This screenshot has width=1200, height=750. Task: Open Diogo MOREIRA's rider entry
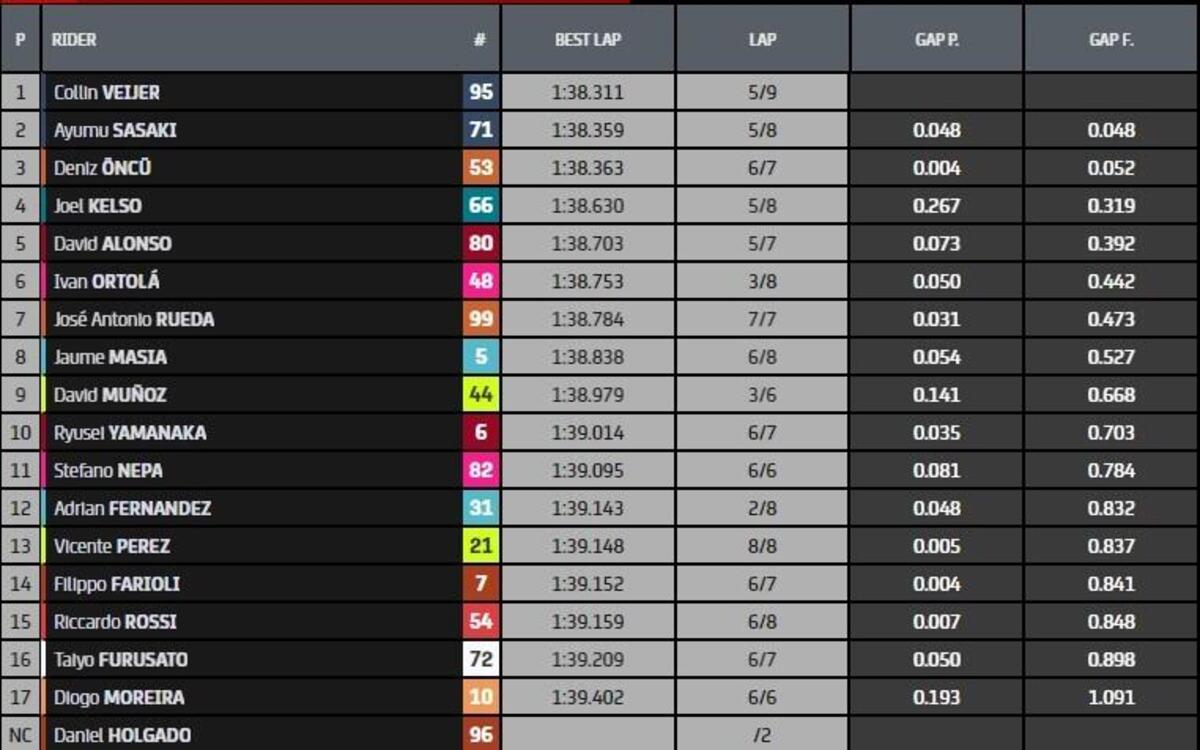pyautogui.click(x=119, y=697)
